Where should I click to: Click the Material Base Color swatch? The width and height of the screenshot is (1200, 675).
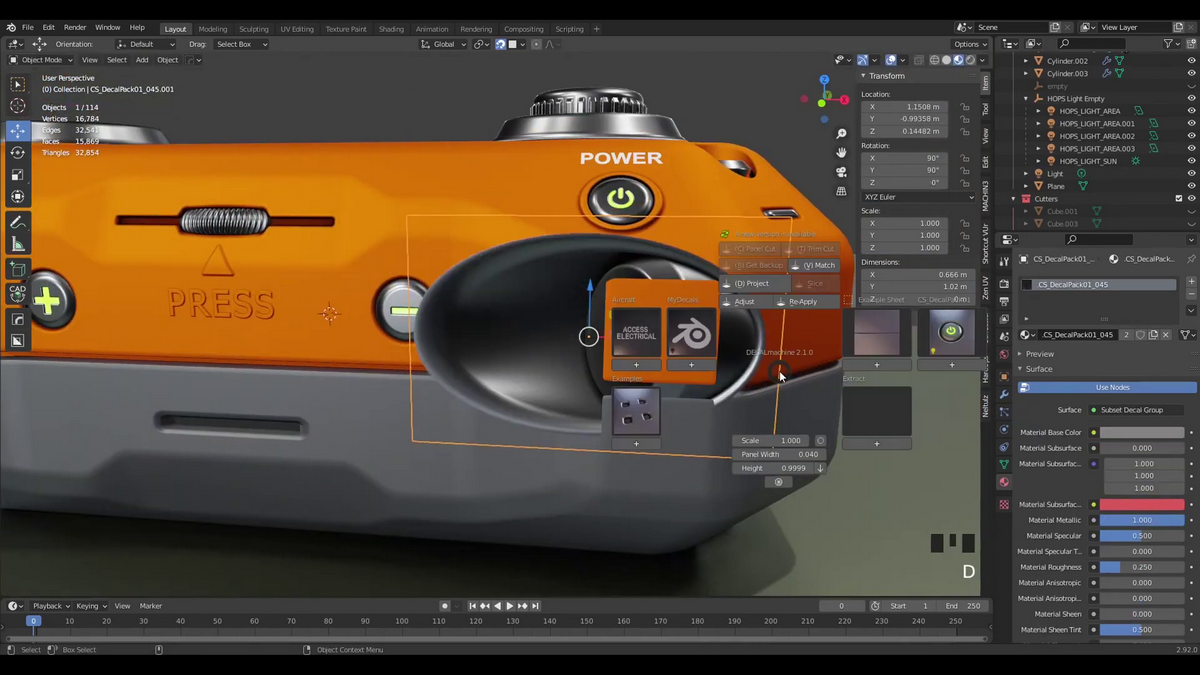point(1142,433)
